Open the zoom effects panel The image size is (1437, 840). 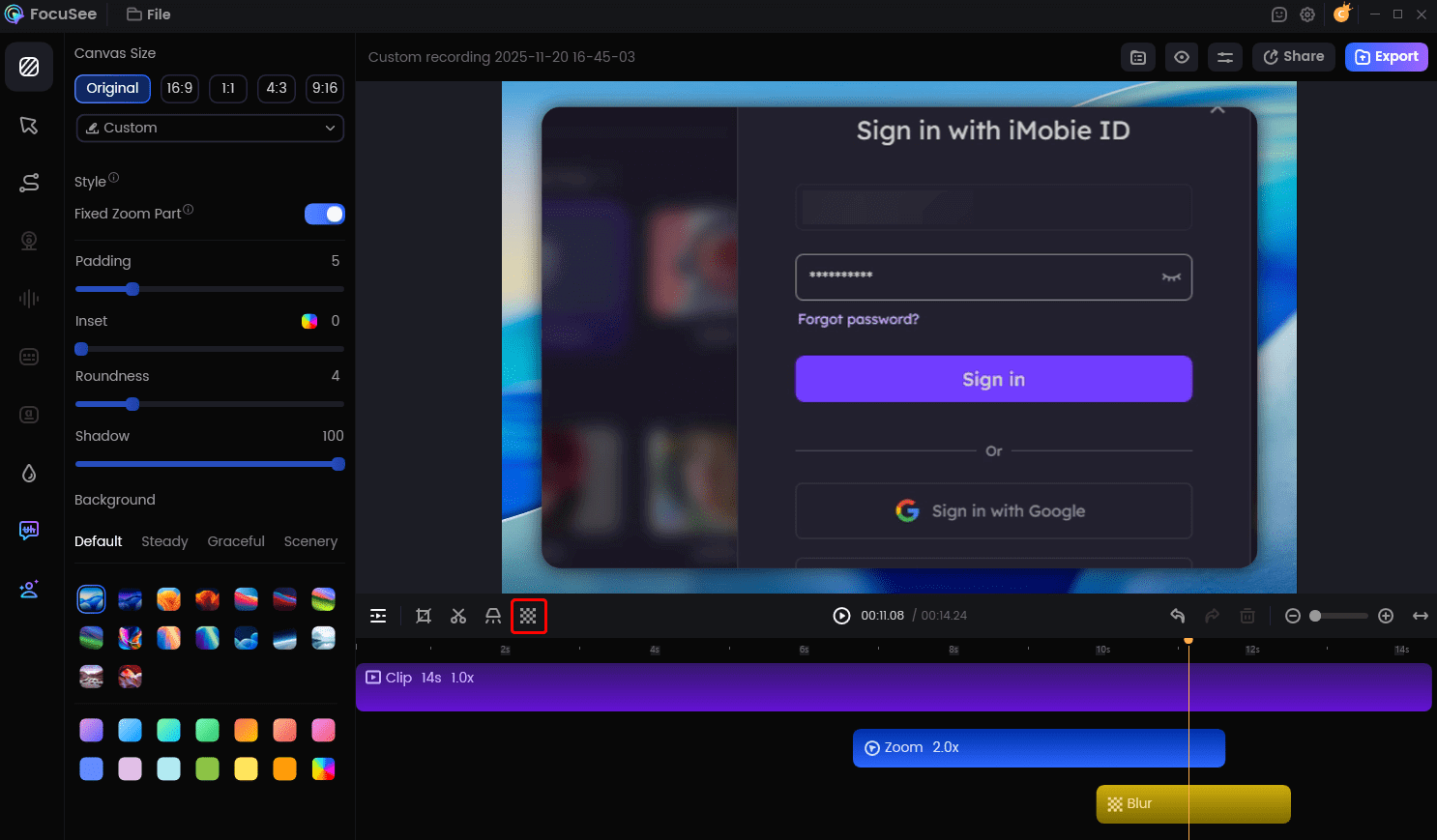tap(29, 183)
